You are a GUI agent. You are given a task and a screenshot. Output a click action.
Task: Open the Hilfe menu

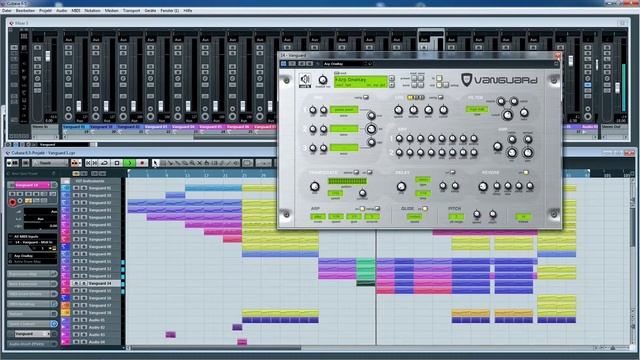(x=188, y=11)
